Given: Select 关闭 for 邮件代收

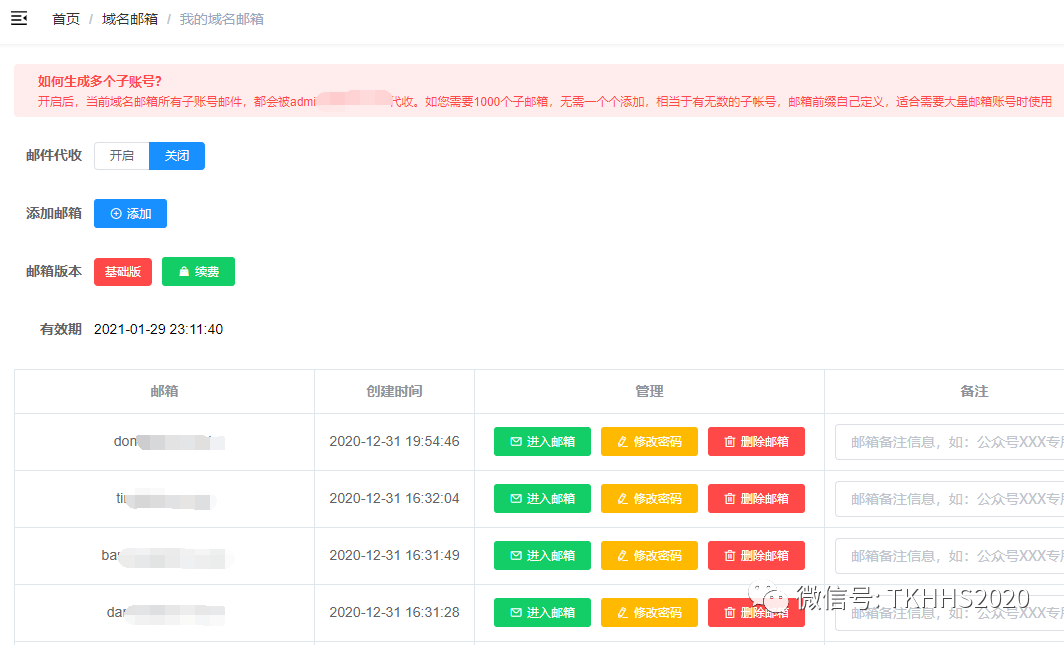Looking at the screenshot, I should pos(177,156).
